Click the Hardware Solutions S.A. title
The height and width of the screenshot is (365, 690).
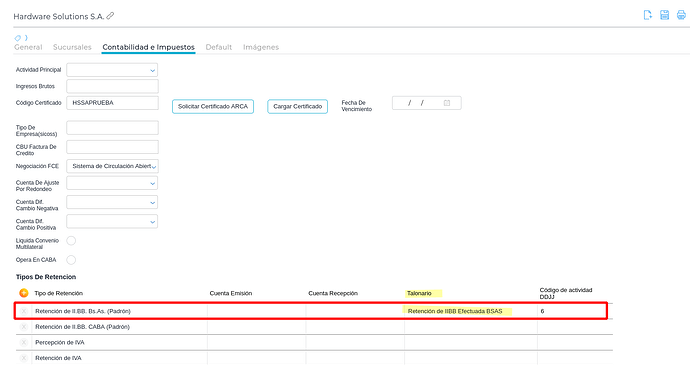pyautogui.click(x=59, y=16)
